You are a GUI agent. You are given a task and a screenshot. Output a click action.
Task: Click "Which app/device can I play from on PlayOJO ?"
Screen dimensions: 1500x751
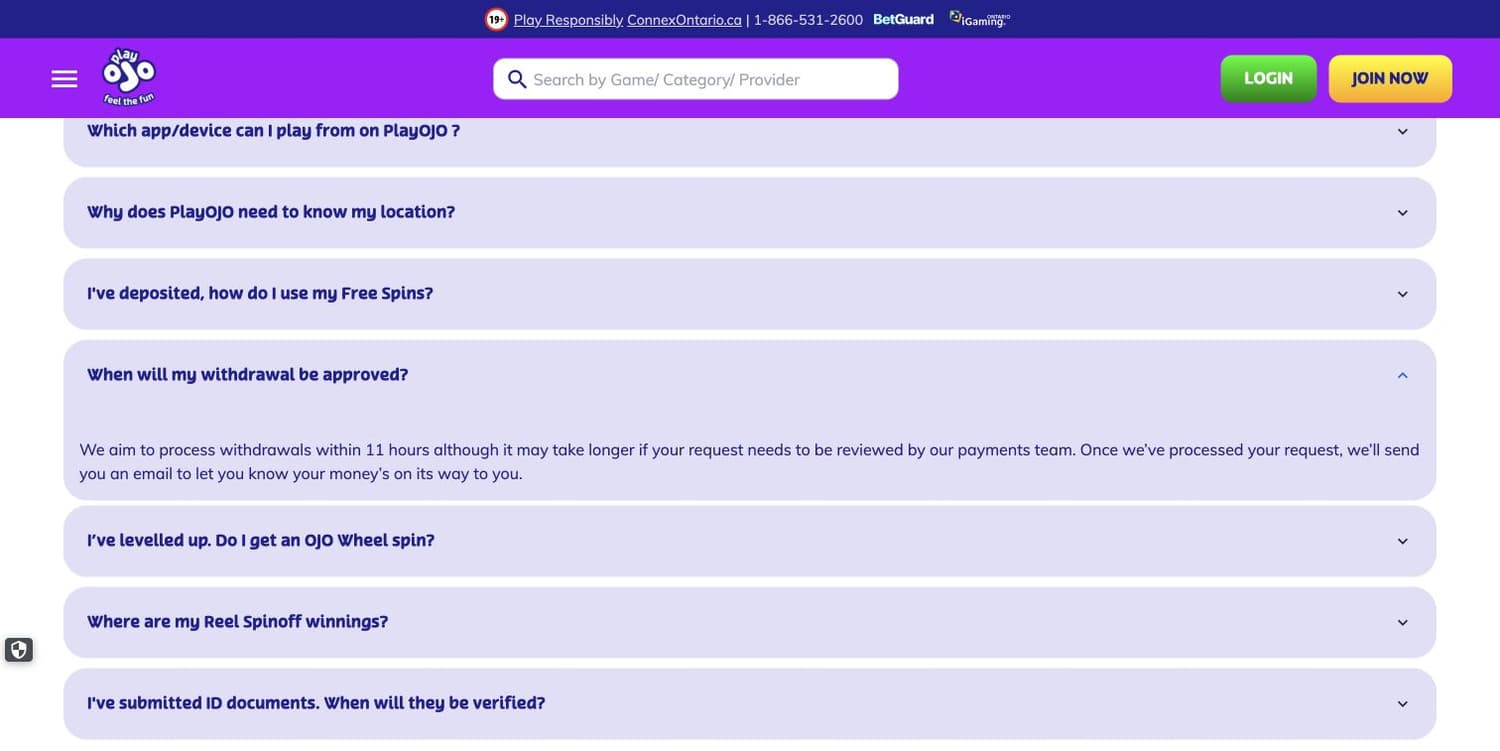point(273,131)
